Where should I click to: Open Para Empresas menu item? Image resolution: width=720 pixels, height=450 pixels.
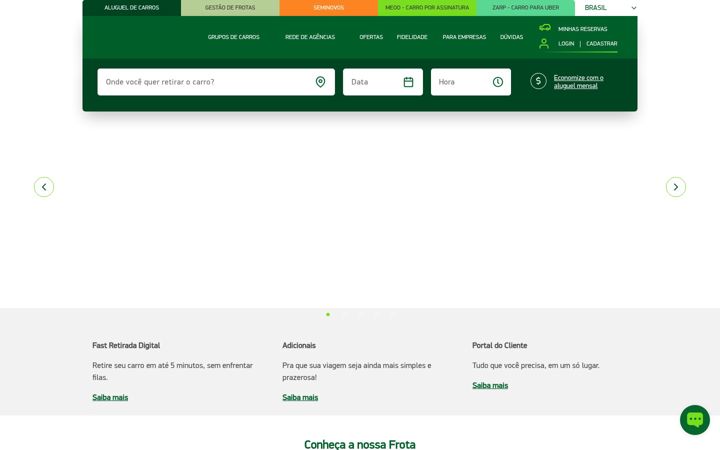coord(464,37)
